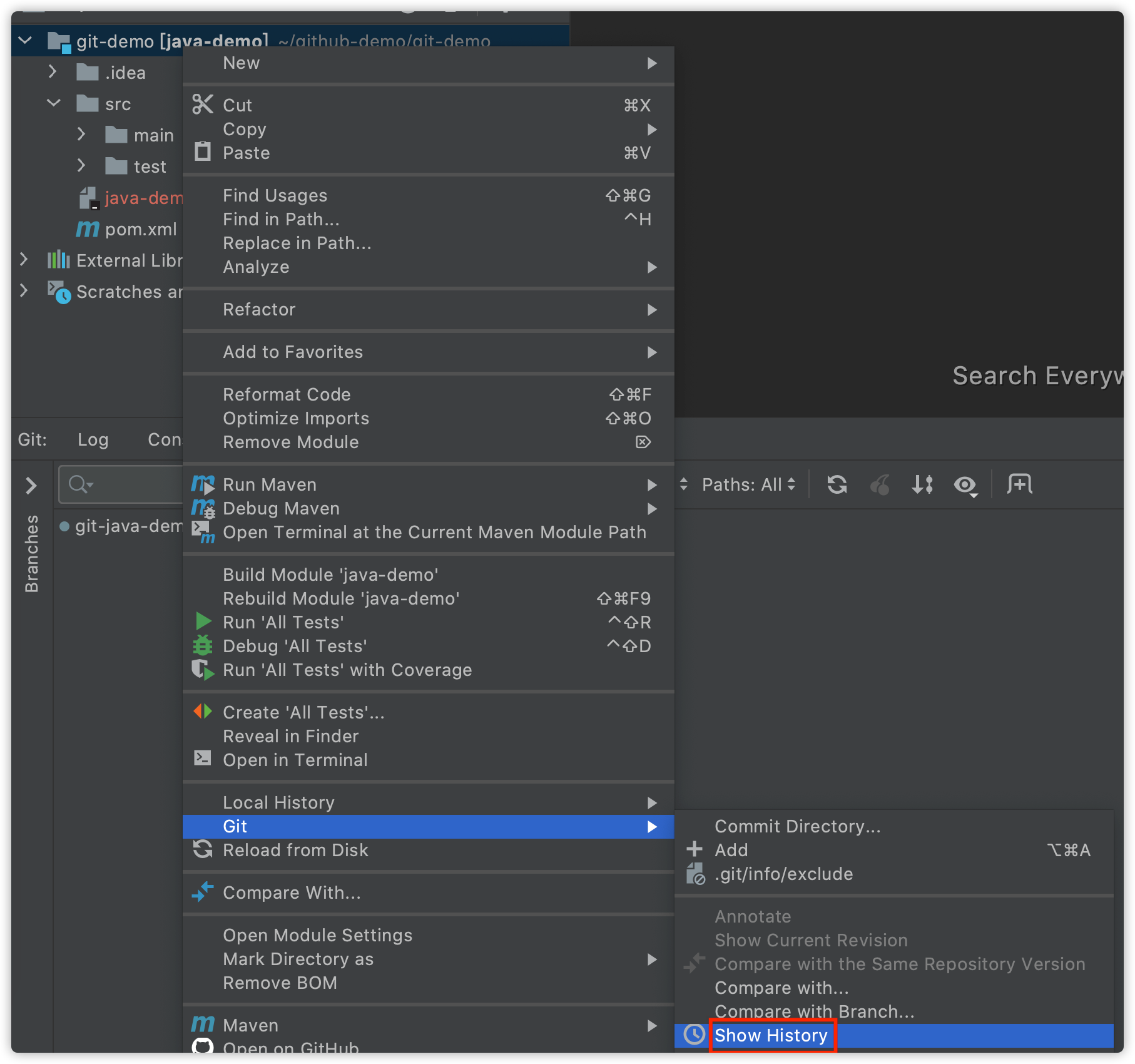
Task: Click the Reload from Disk icon
Action: click(203, 849)
